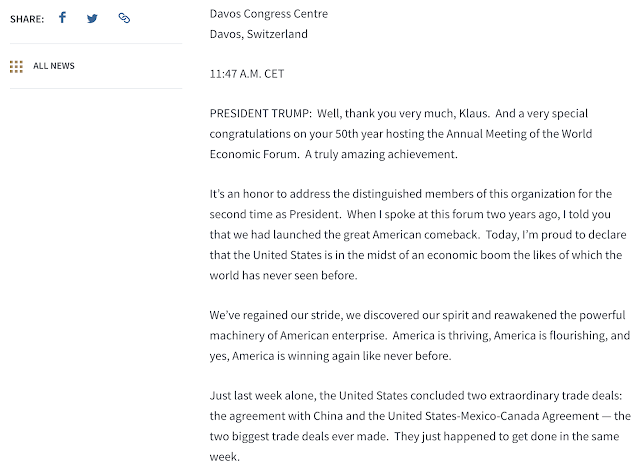Click the United States-Mexico-Canada Agreement phrase
This screenshot has width=640, height=469.
point(493,416)
